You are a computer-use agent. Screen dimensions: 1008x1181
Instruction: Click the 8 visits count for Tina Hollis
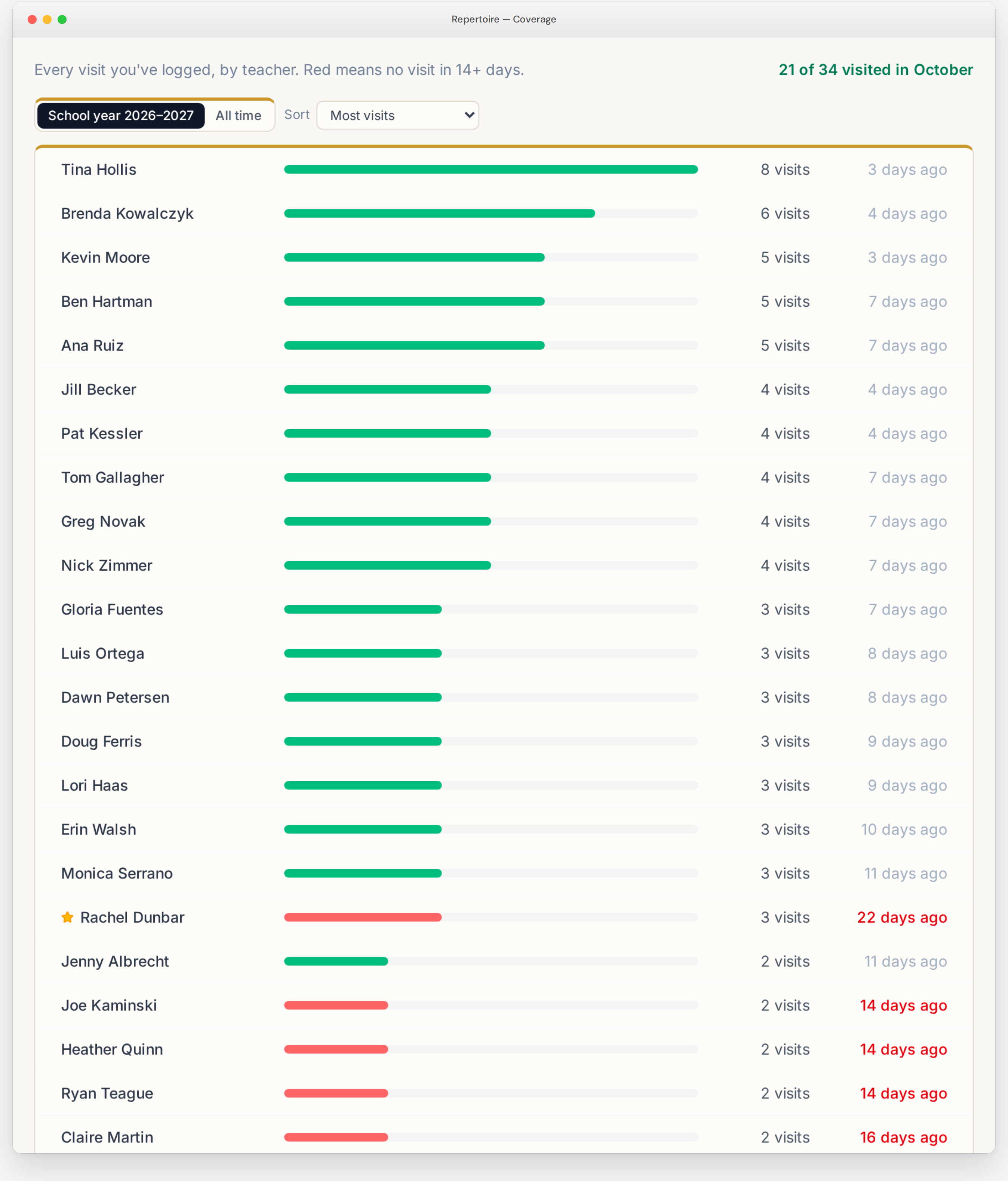point(785,169)
